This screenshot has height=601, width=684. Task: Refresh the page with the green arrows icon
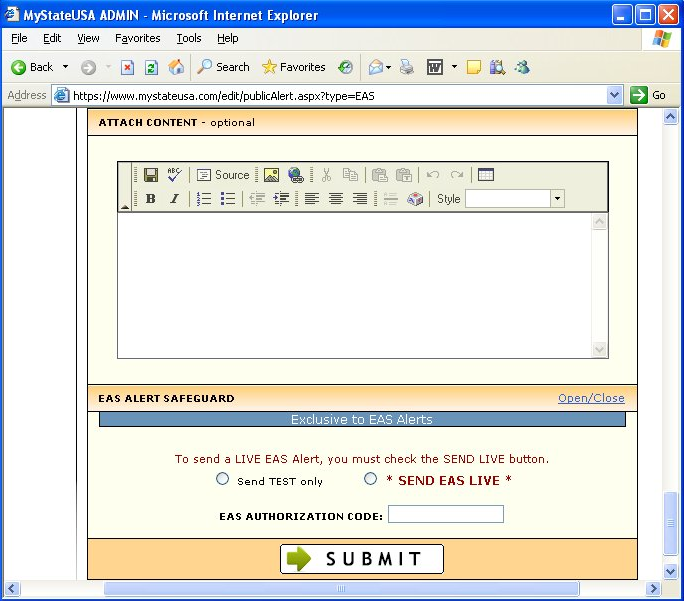point(151,68)
